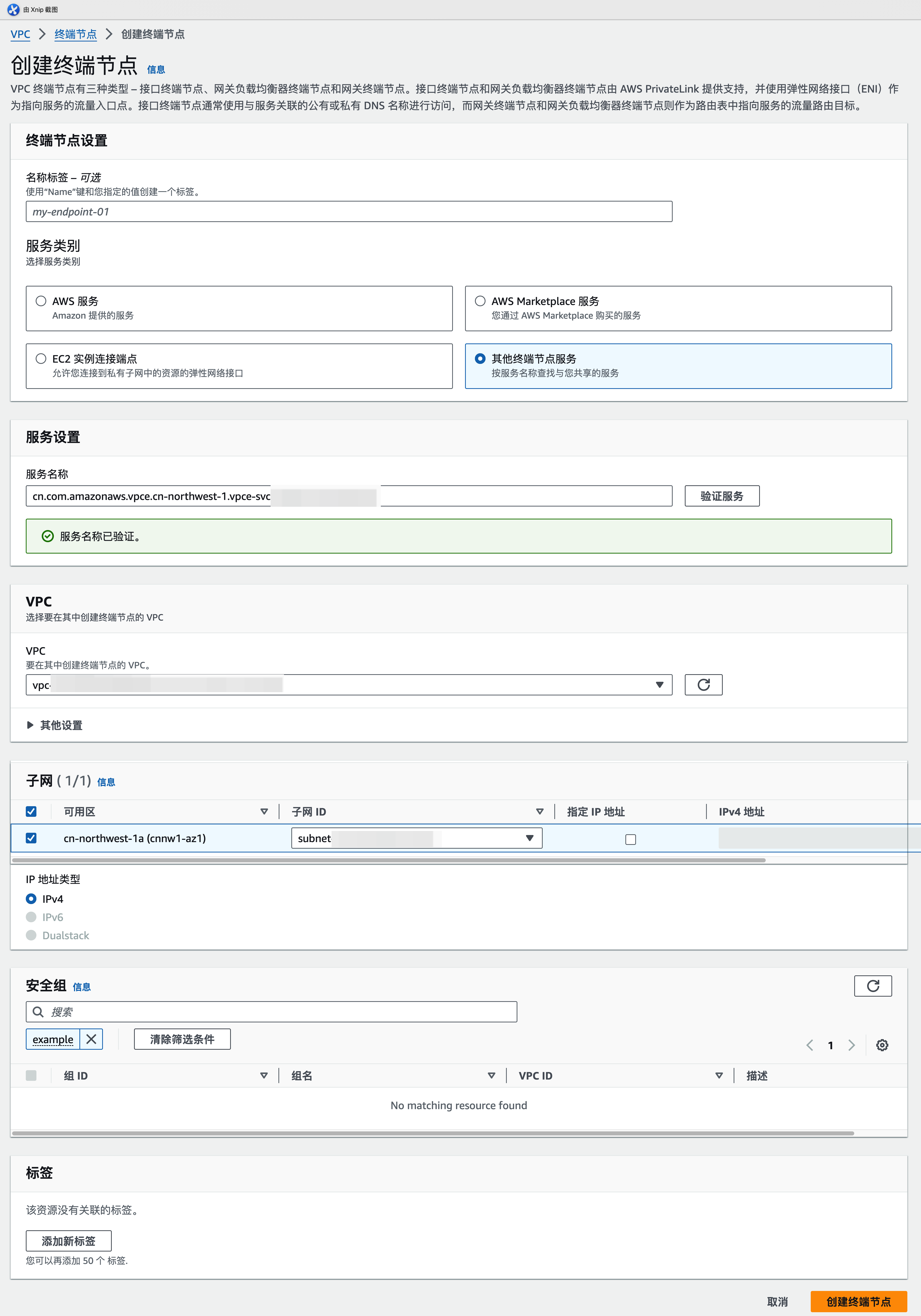Screen dimensions: 921x1316
Task: Open 信息 link next to 子网 heading
Action: [x=106, y=782]
